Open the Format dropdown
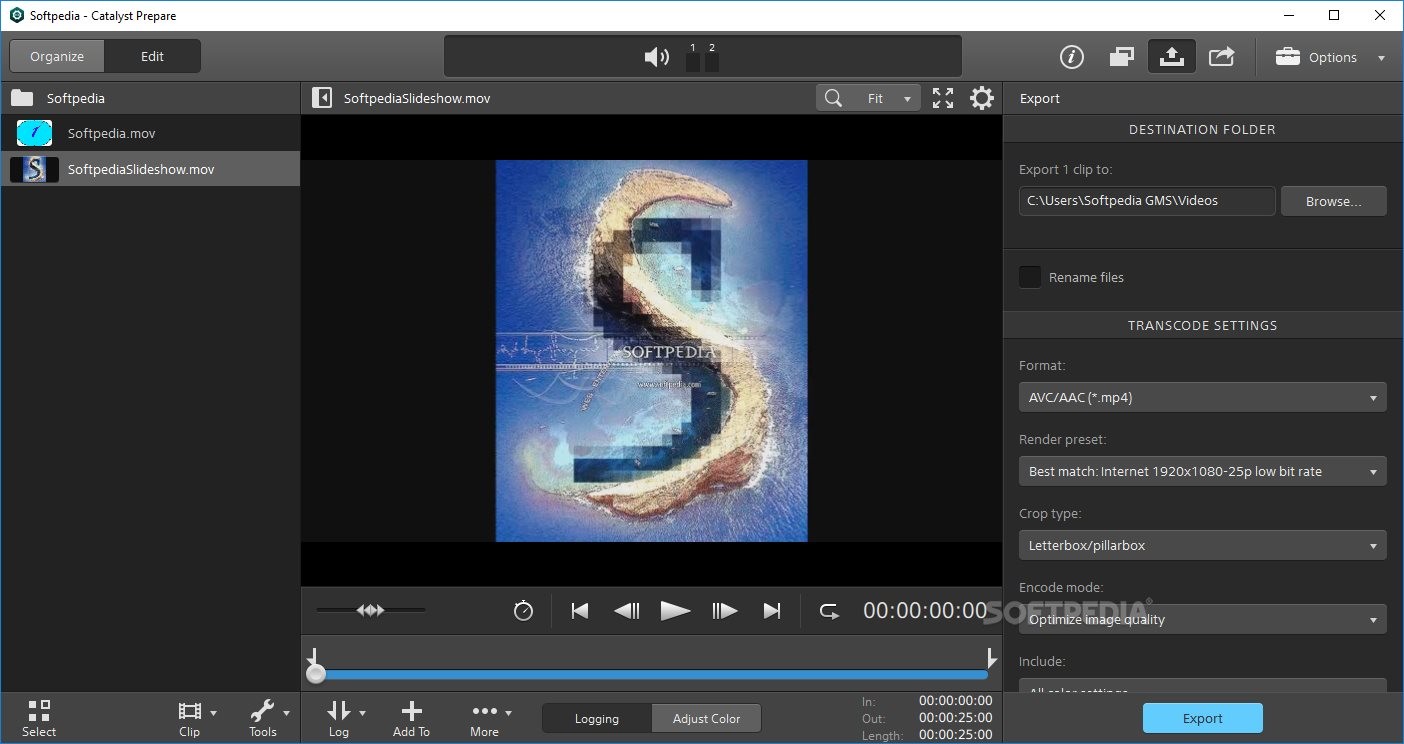The height and width of the screenshot is (744, 1404). point(1202,397)
